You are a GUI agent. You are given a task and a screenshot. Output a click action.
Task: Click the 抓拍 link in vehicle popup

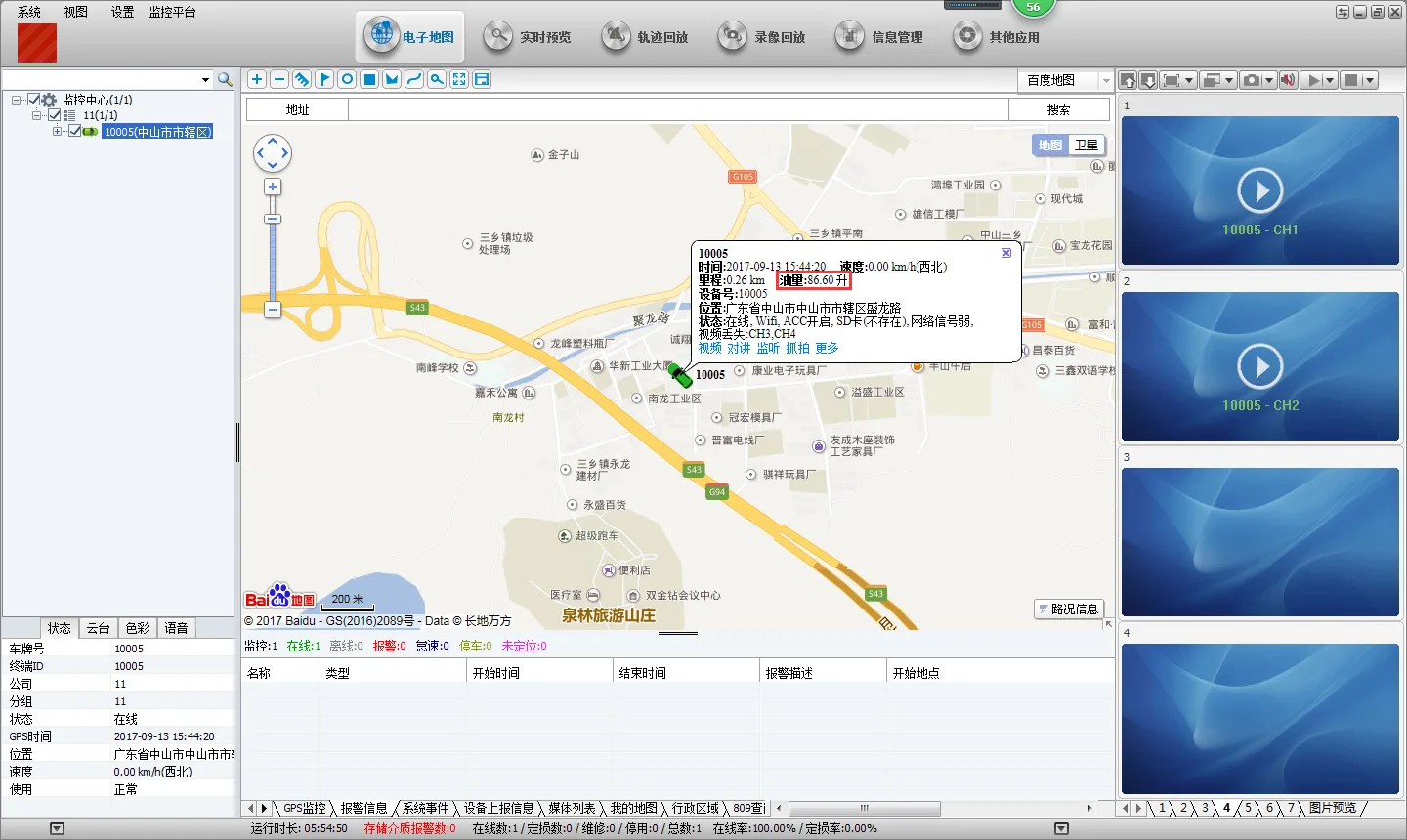798,348
